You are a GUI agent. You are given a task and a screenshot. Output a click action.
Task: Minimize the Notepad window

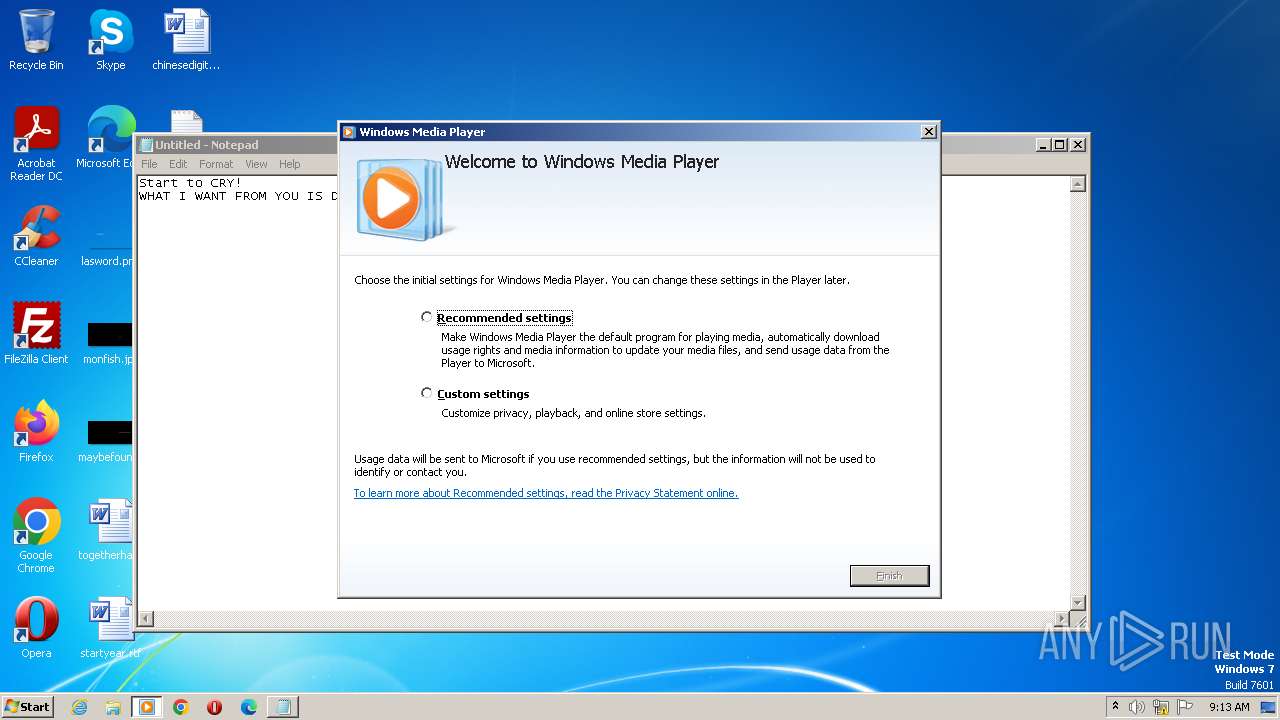[x=1043, y=144]
